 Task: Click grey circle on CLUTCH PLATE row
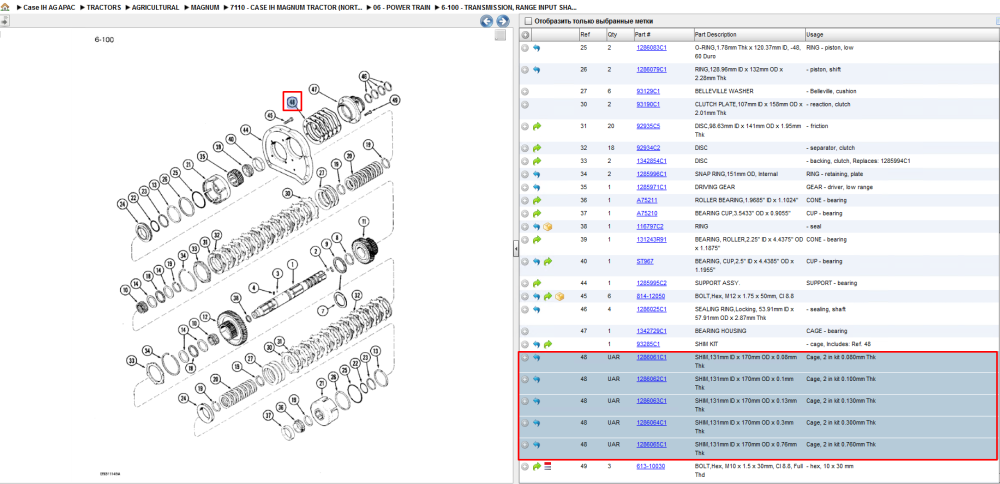coord(526,104)
